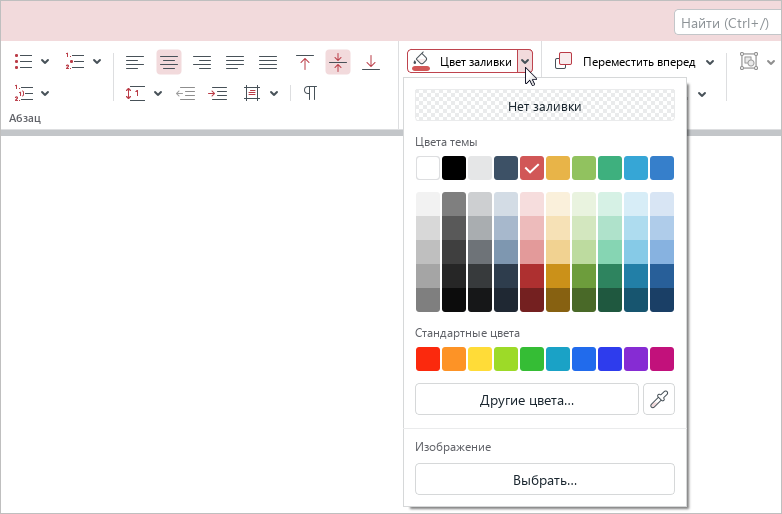Click the numbered list icon

pos(76,62)
